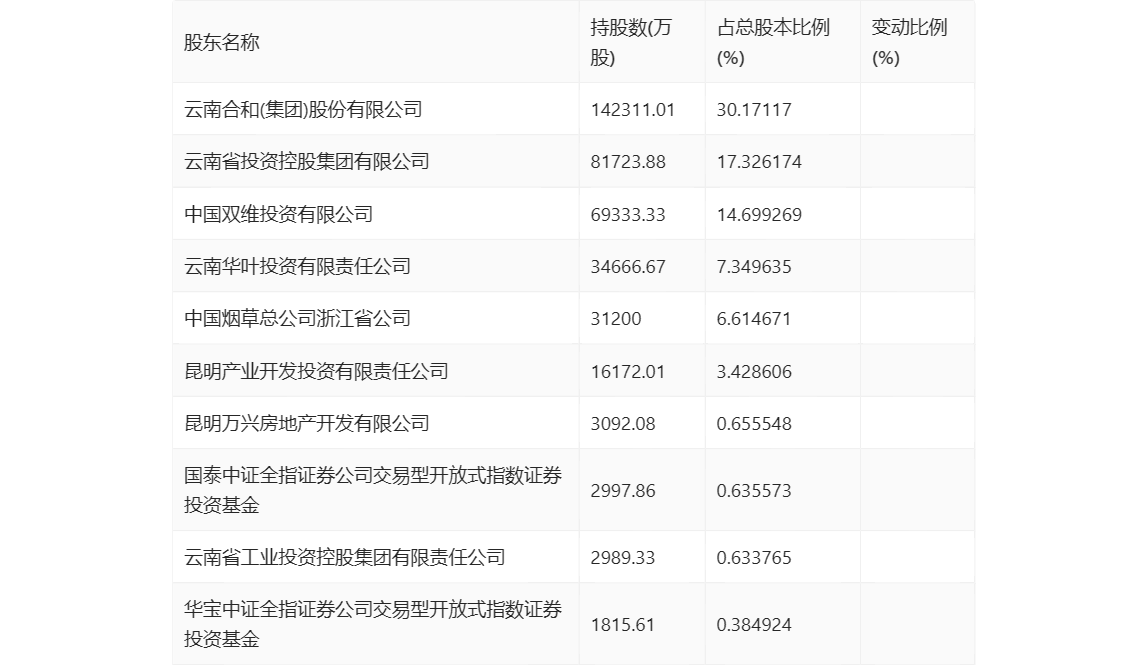Select the 华宝中证全指证券公司 fund name

coord(373,624)
